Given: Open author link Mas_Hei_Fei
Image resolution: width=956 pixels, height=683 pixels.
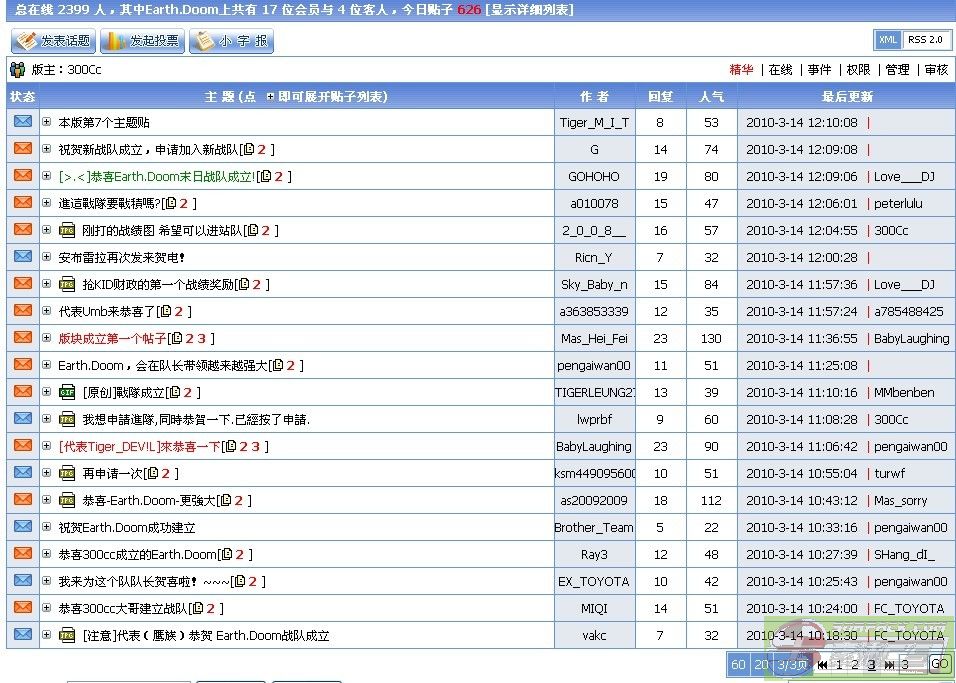Looking at the screenshot, I should (x=594, y=339).
